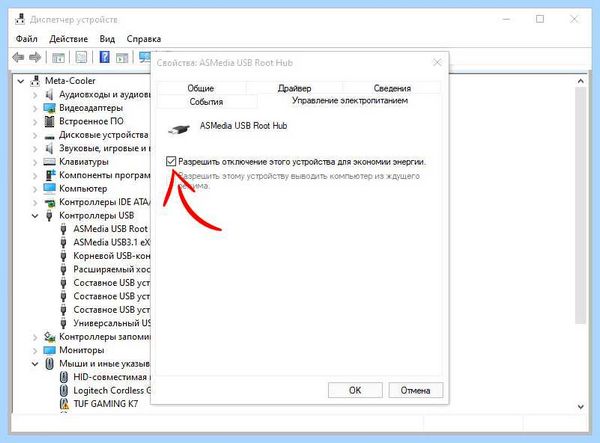Click the blue Help question mark toolbar icon
The height and width of the screenshot is (443, 600).
(x=104, y=57)
